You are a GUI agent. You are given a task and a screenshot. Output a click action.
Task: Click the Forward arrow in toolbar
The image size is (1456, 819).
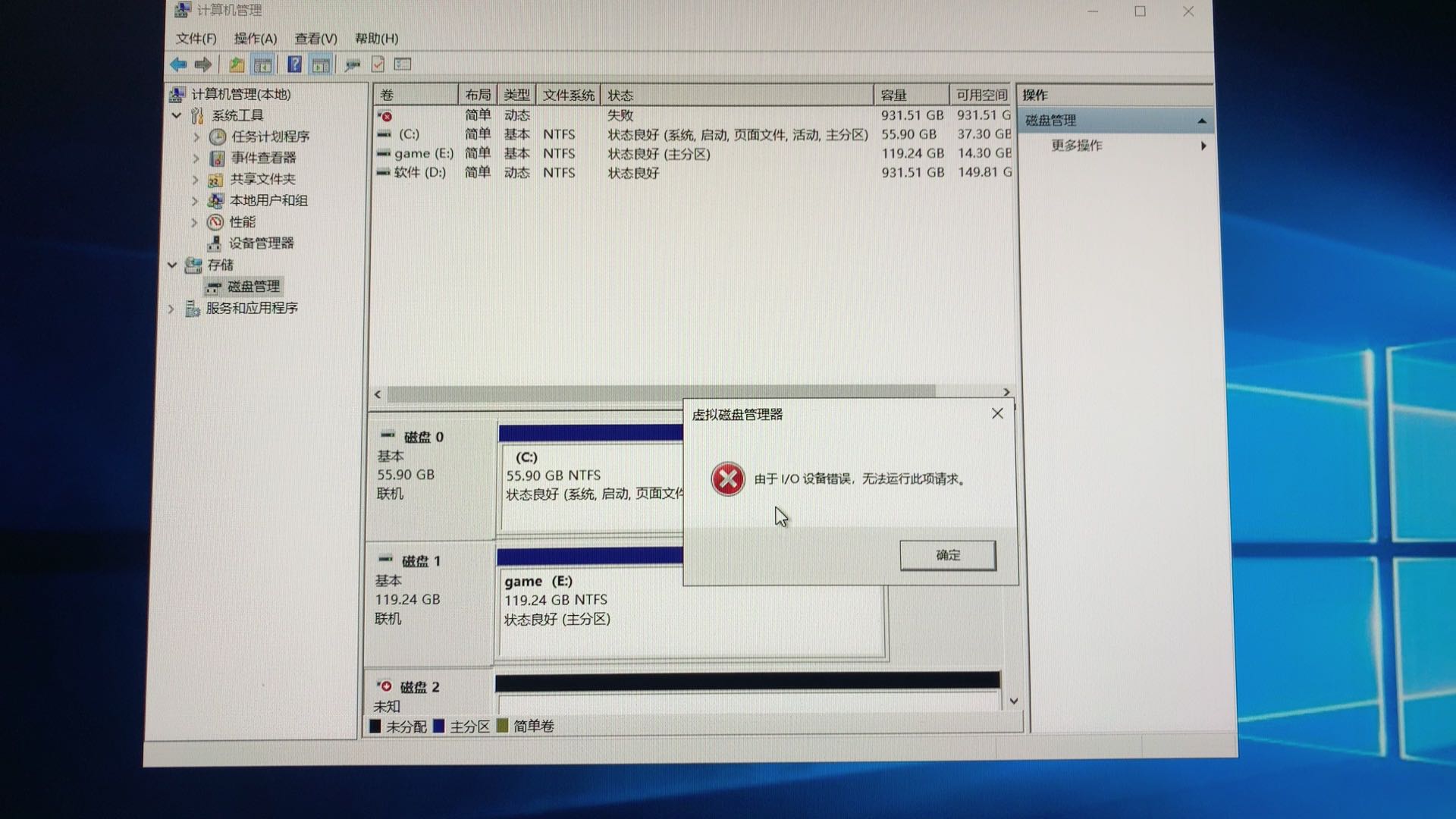(x=203, y=64)
